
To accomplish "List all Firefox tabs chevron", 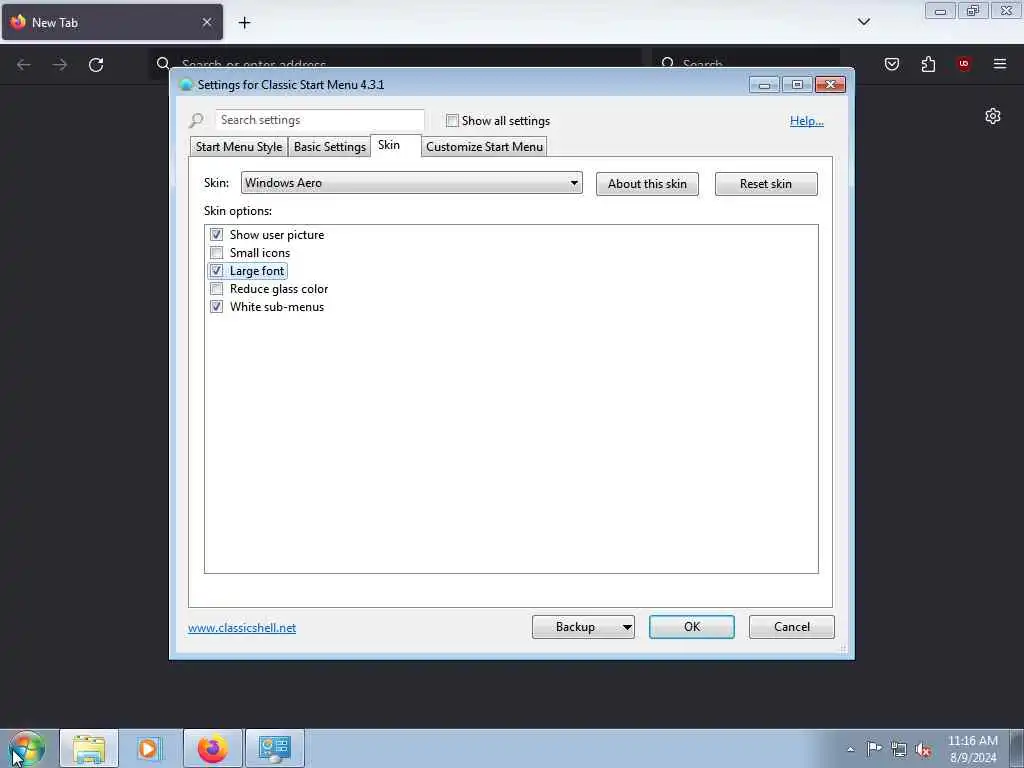I will pos(864,22).
